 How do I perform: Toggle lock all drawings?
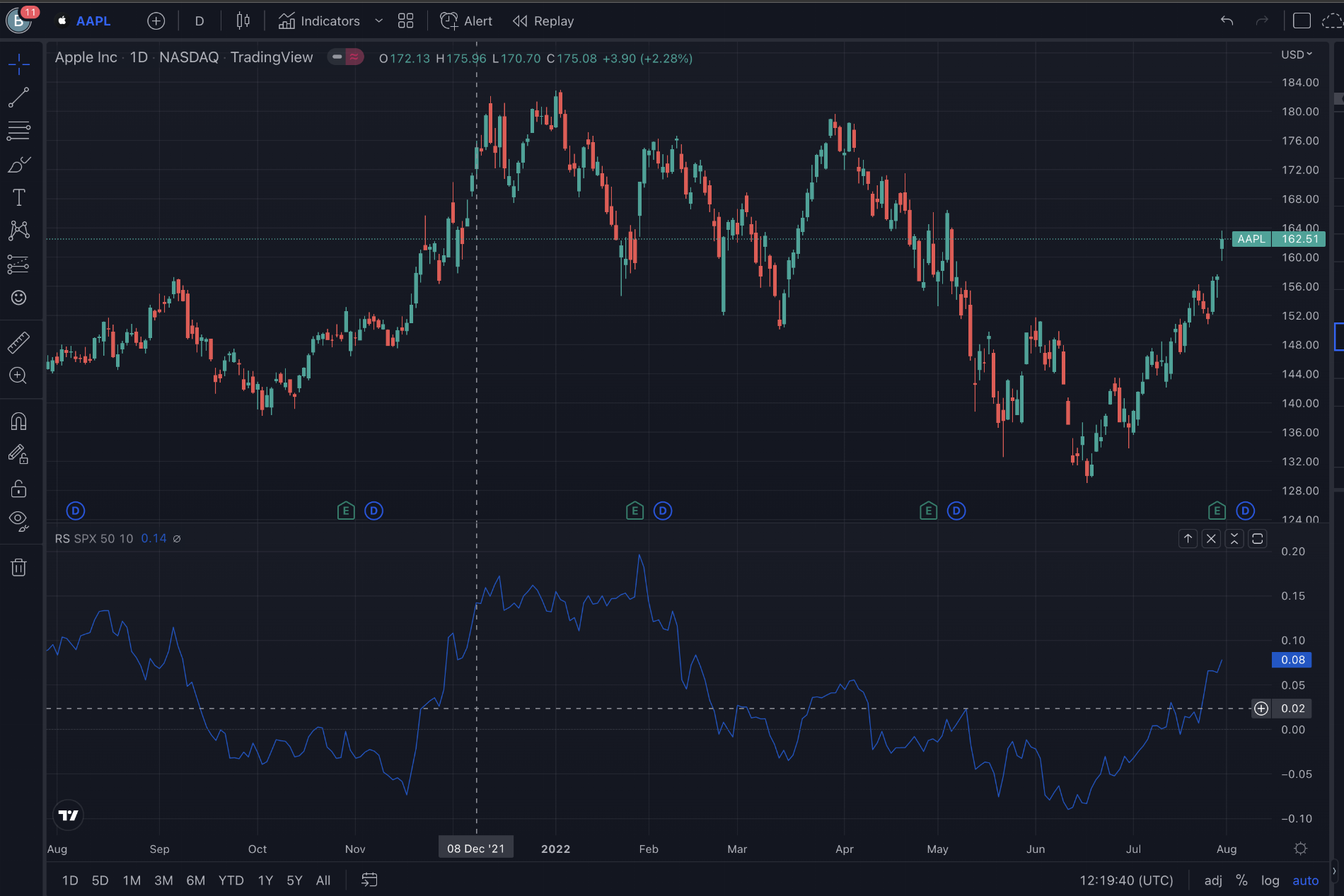point(19,489)
